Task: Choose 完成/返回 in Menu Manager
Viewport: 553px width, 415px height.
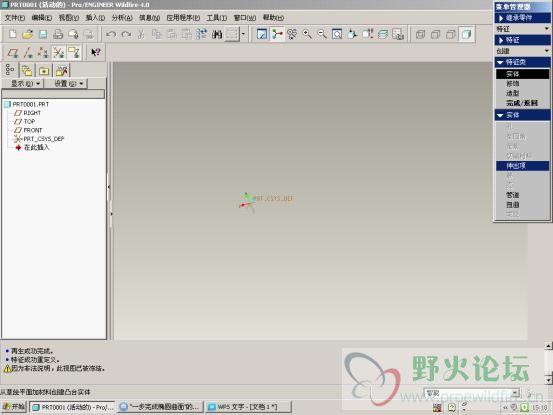Action: pyautogui.click(x=522, y=103)
